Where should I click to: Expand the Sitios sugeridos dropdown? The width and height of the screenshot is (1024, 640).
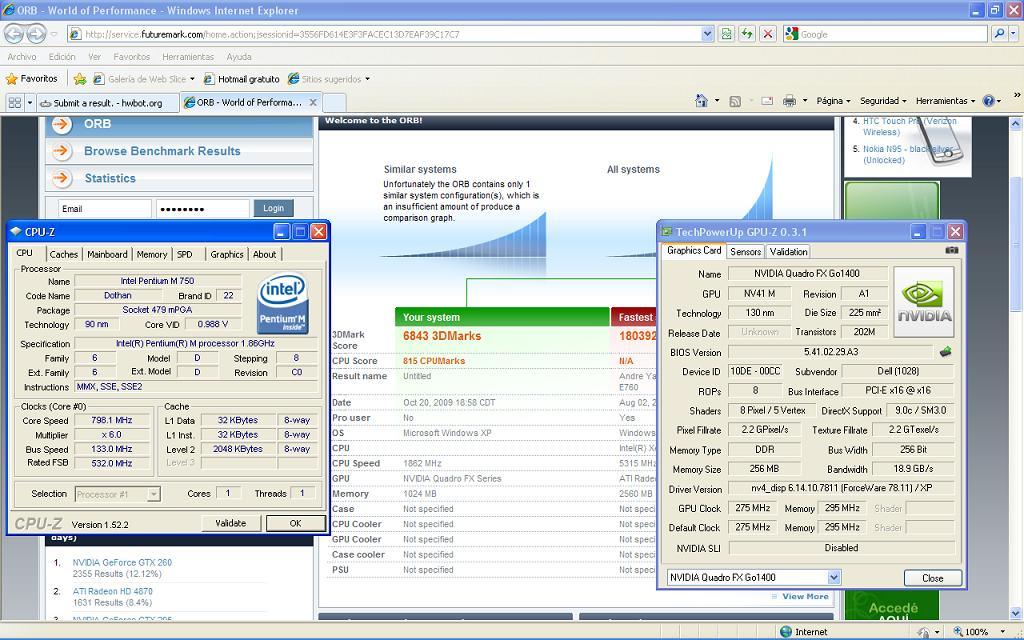tap(368, 79)
